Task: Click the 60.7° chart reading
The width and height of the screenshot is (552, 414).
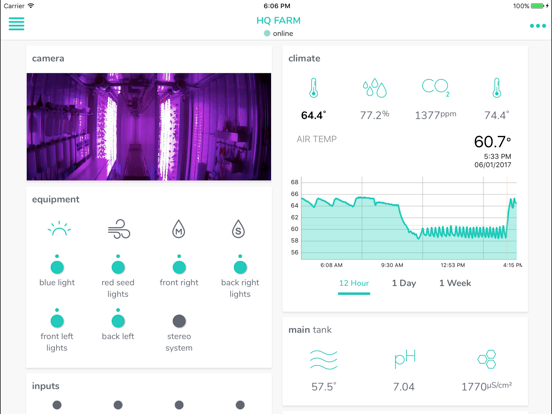Action: 492,142
